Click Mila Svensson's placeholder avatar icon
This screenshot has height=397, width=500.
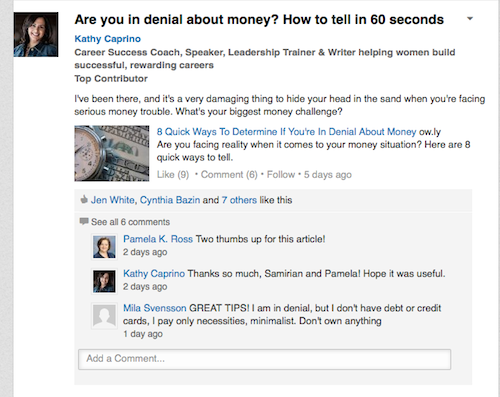[104, 316]
